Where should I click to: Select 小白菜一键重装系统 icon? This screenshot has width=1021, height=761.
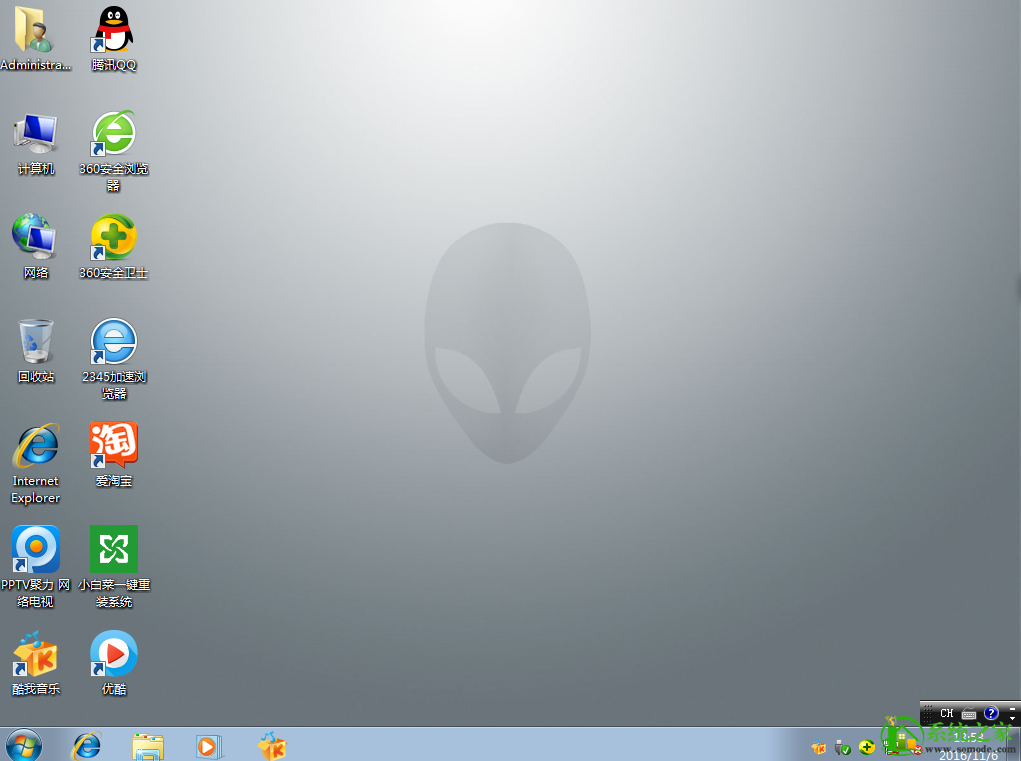click(114, 550)
